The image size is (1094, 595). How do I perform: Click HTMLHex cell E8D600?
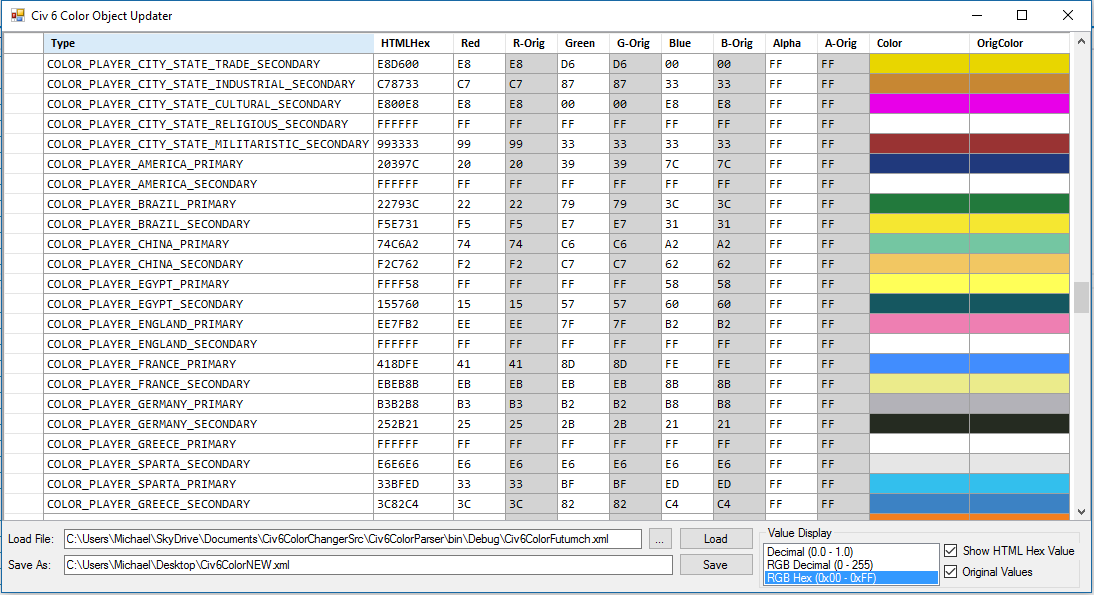[x=413, y=63]
